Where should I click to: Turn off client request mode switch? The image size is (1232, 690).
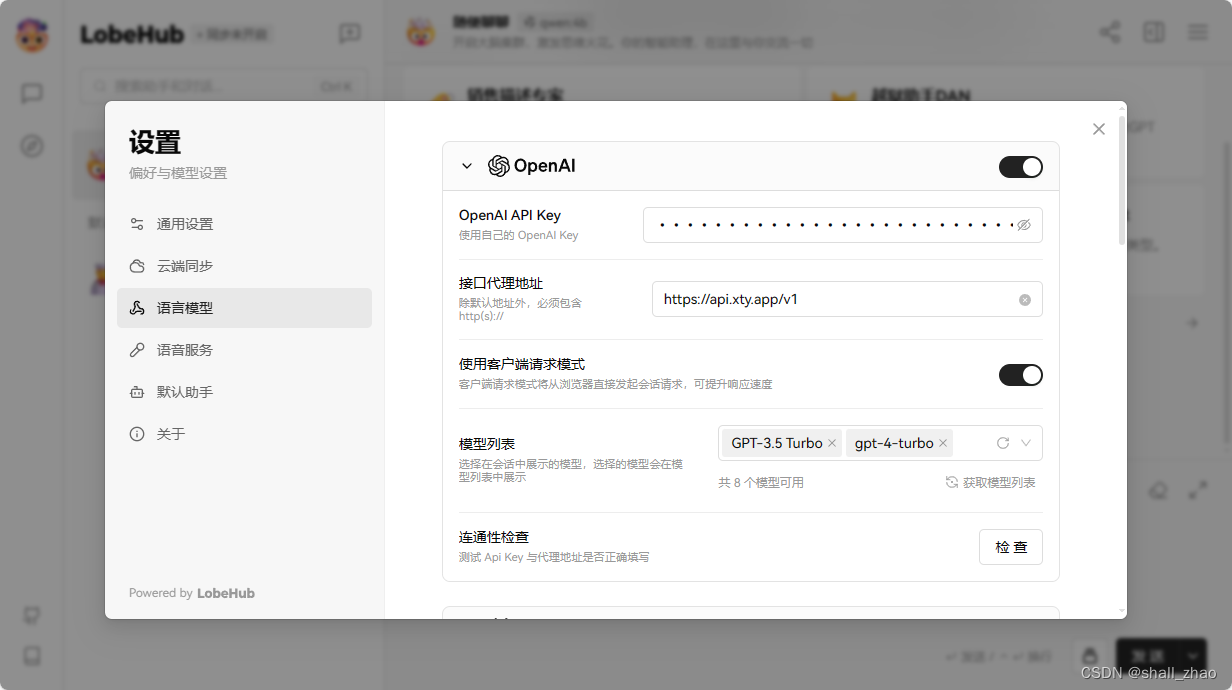[x=1021, y=375]
